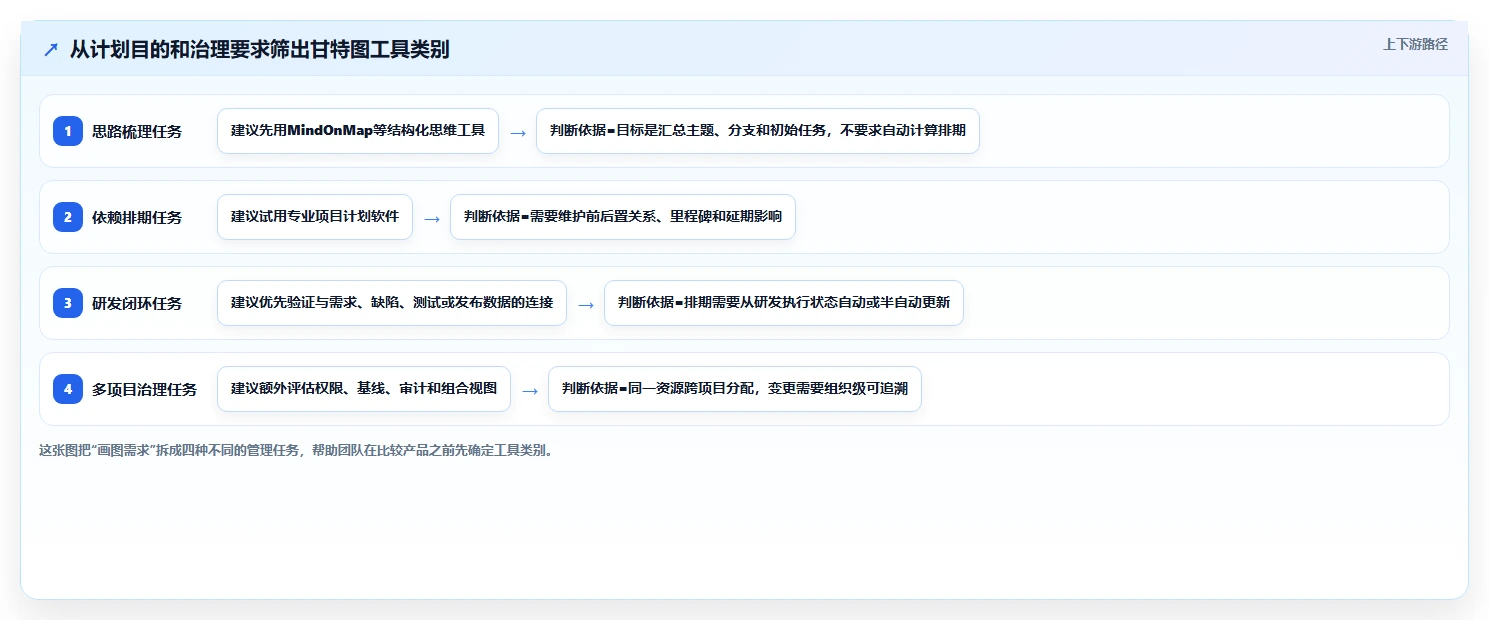Click the 判断依据=排期需要从研发执行状态 box

pos(784,303)
